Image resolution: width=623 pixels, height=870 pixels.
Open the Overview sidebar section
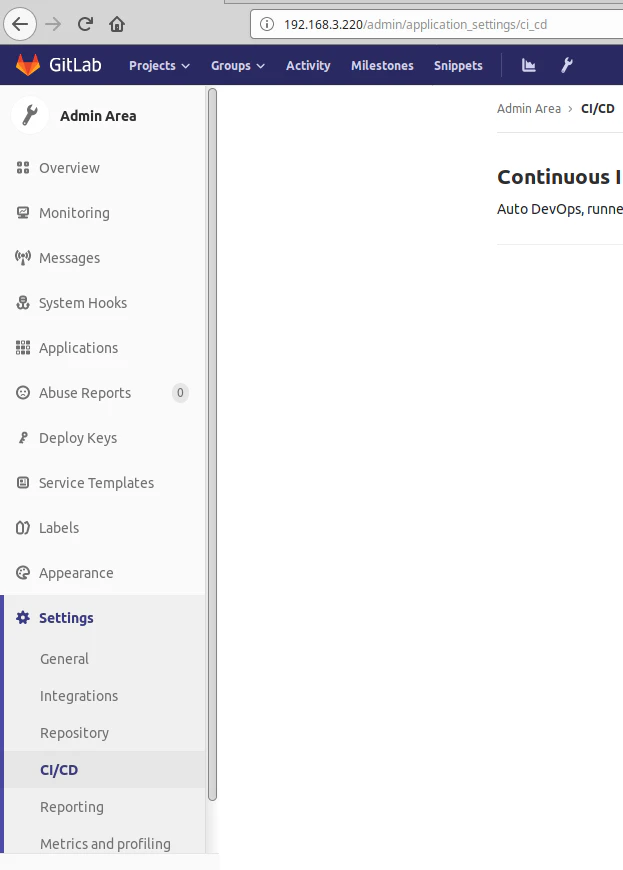coord(69,168)
